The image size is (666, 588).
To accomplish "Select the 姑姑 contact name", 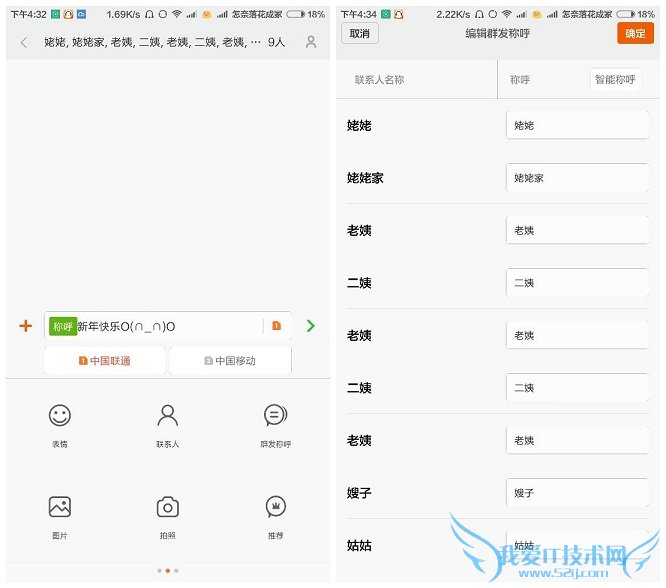I will 359,546.
